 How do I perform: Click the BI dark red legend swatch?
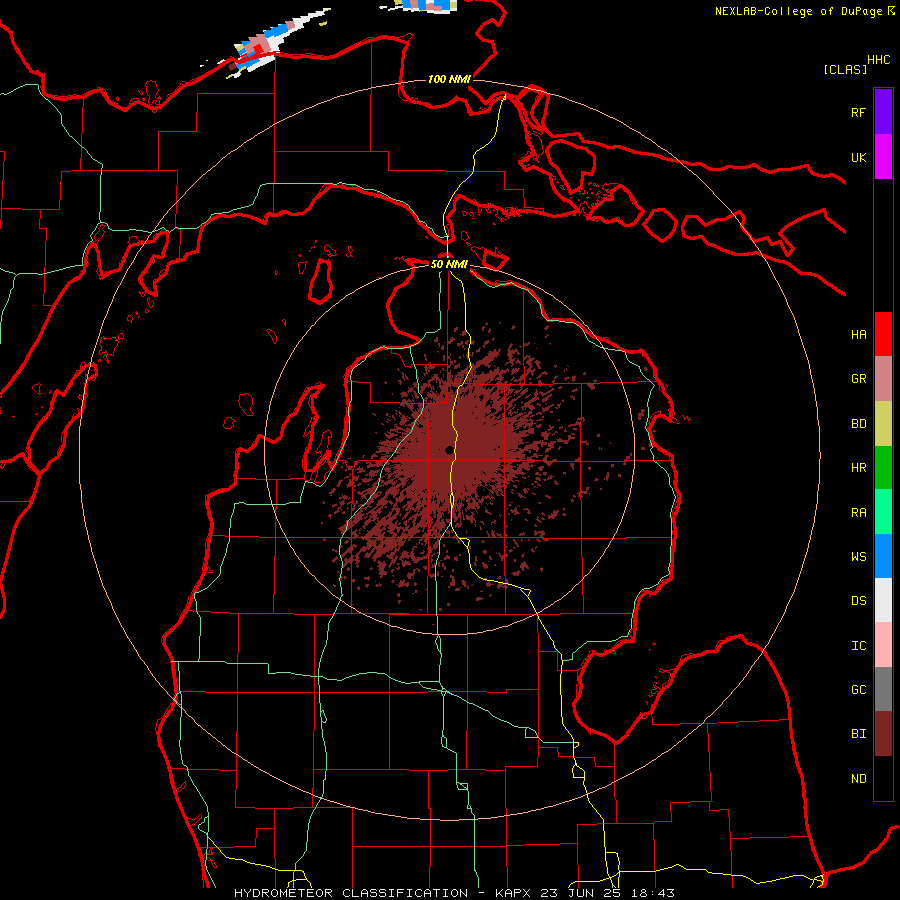883,734
